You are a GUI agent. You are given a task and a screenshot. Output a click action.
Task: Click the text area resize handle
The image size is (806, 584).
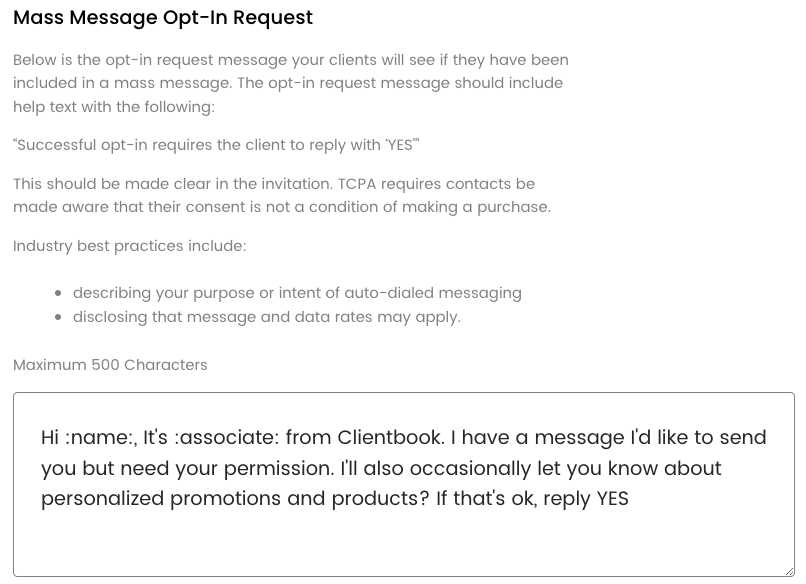pos(787,569)
